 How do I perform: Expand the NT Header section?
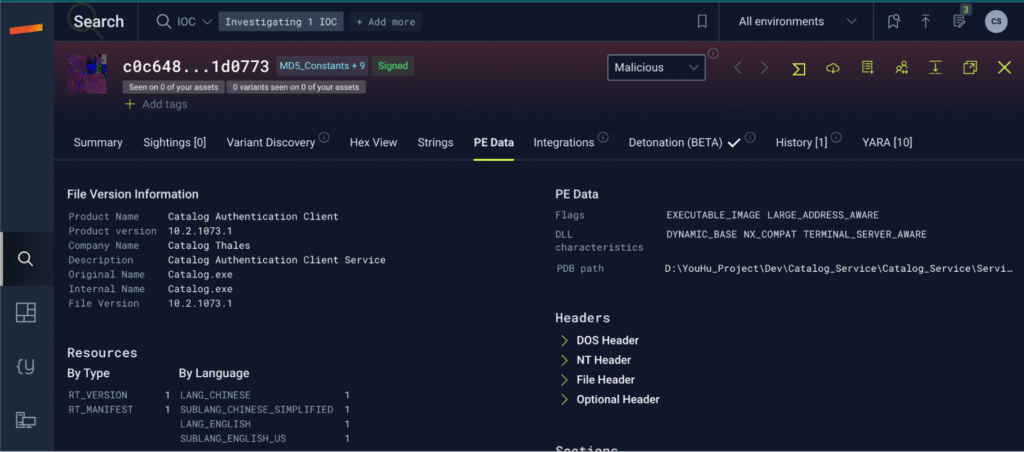[602, 360]
